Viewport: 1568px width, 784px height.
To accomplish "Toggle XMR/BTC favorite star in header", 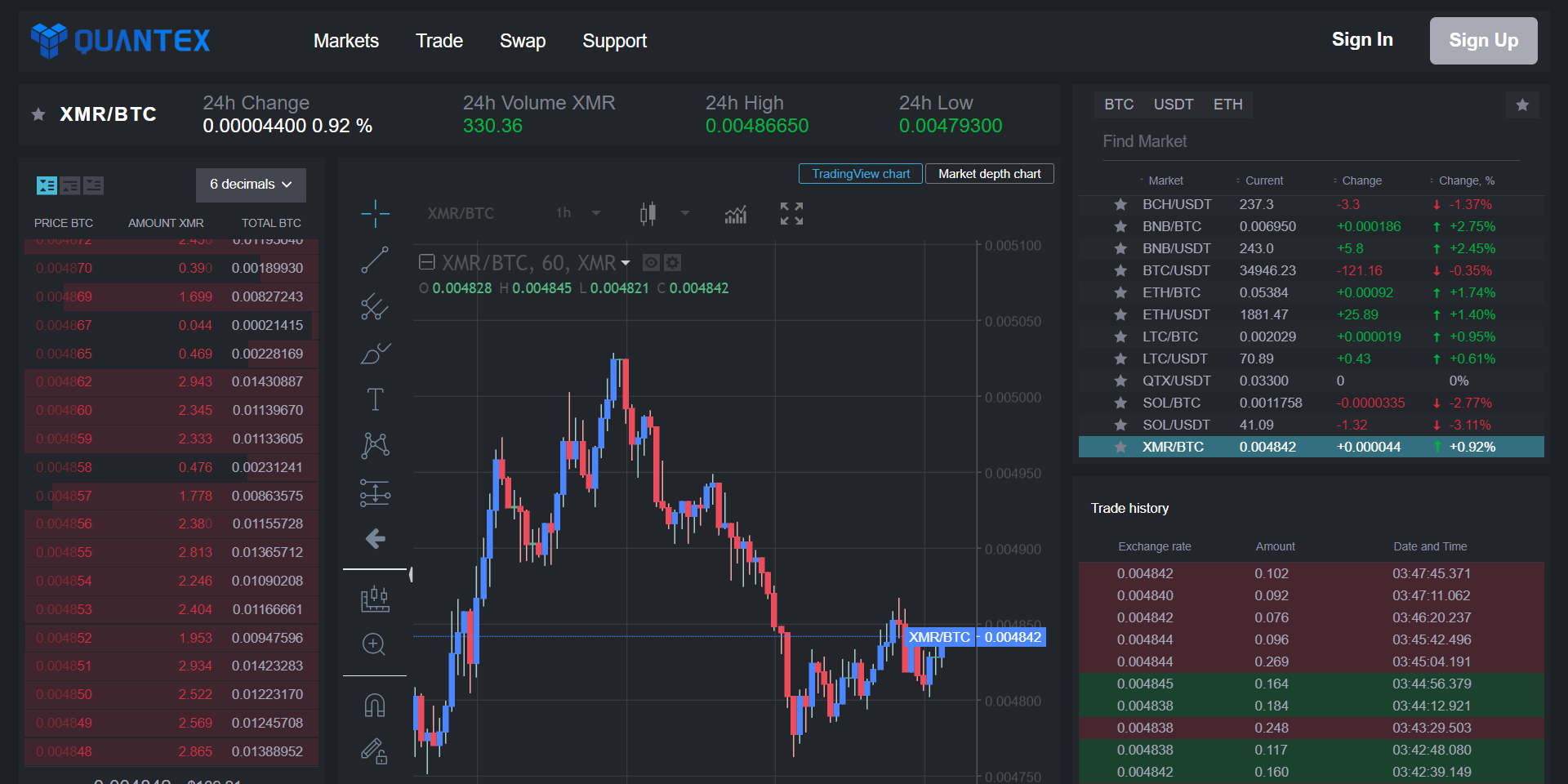I will pyautogui.click(x=38, y=114).
